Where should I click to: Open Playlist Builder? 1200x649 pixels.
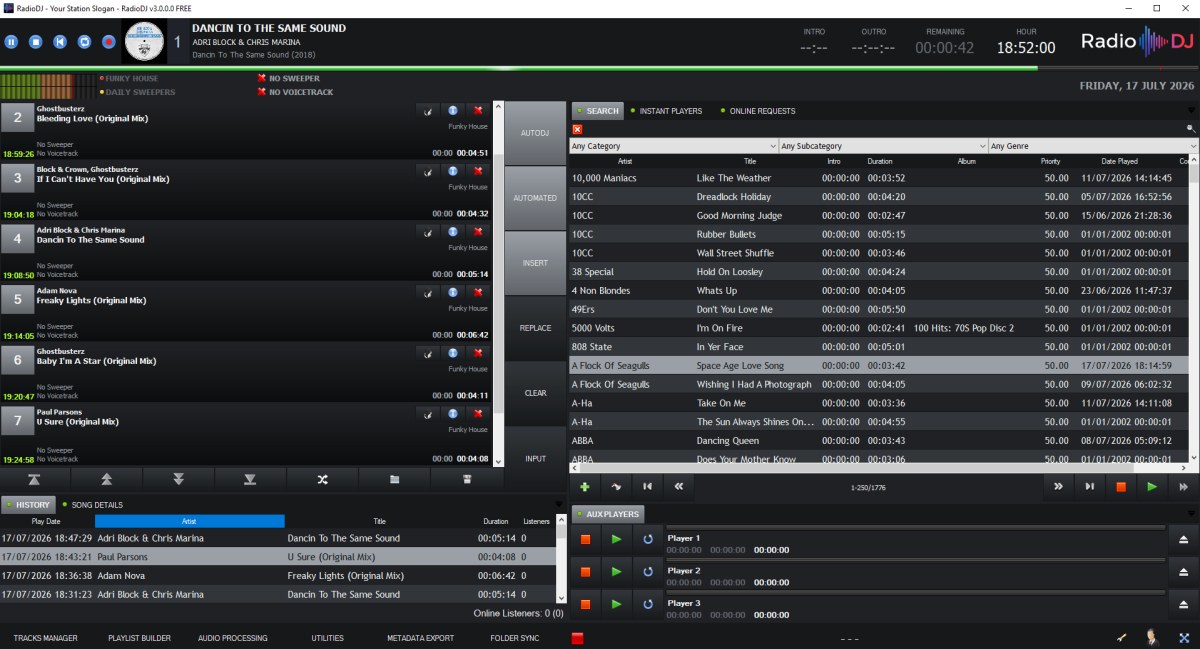[139, 638]
